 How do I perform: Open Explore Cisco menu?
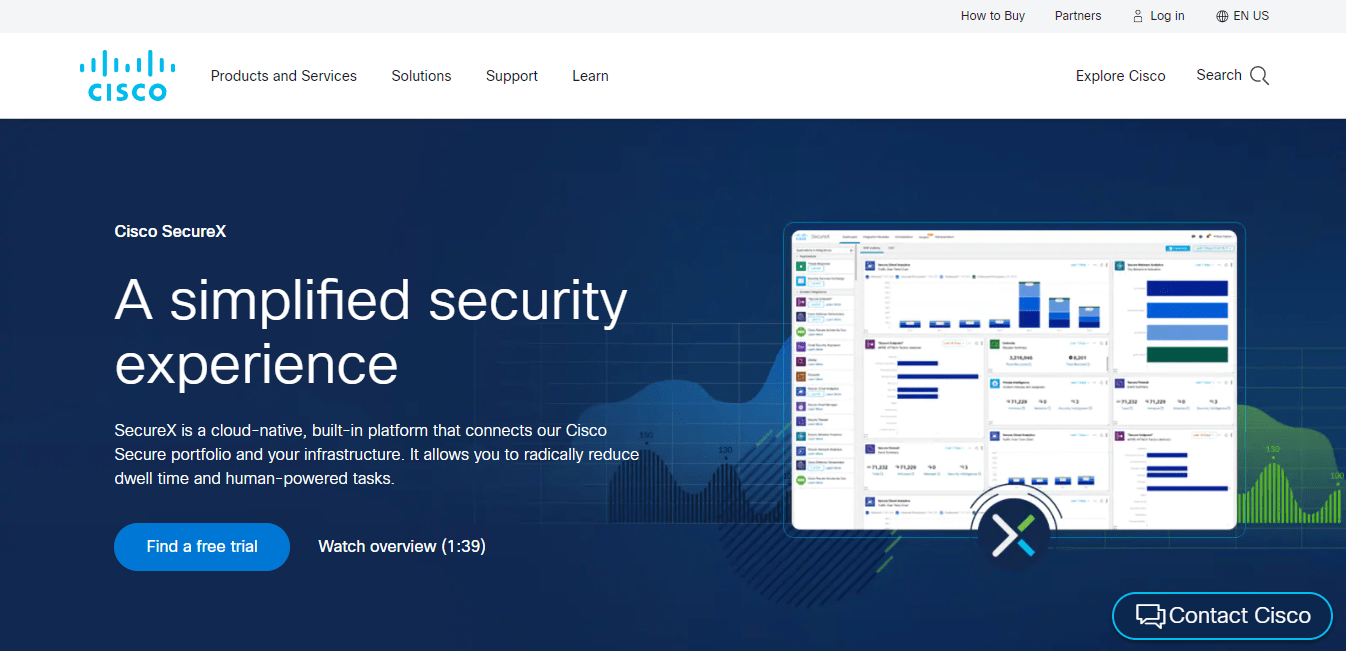pos(1121,76)
